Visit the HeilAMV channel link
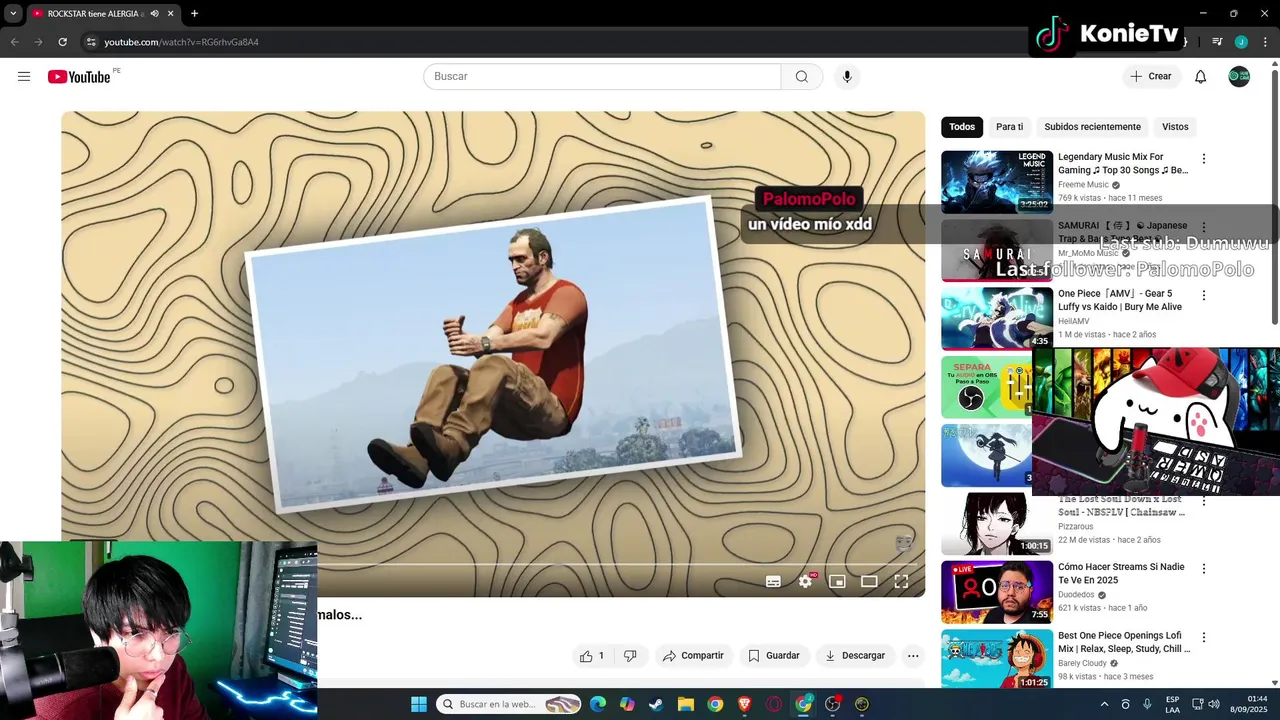Screen dimensions: 1280x720 [x=1074, y=321]
